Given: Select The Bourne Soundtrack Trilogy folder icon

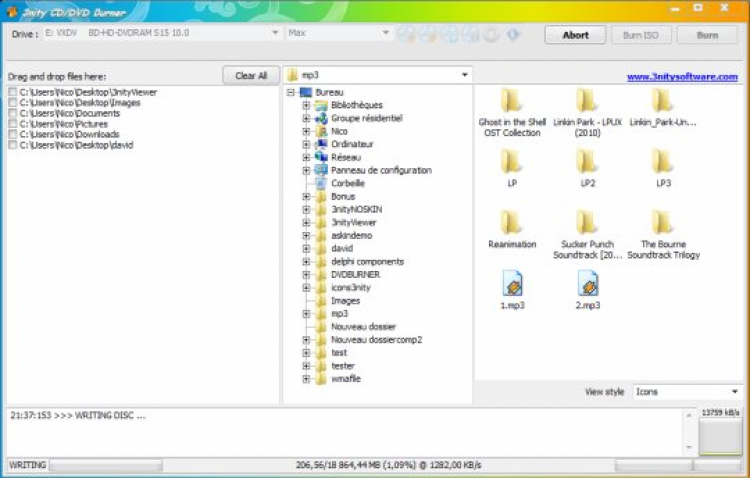Looking at the screenshot, I should pos(663,223).
